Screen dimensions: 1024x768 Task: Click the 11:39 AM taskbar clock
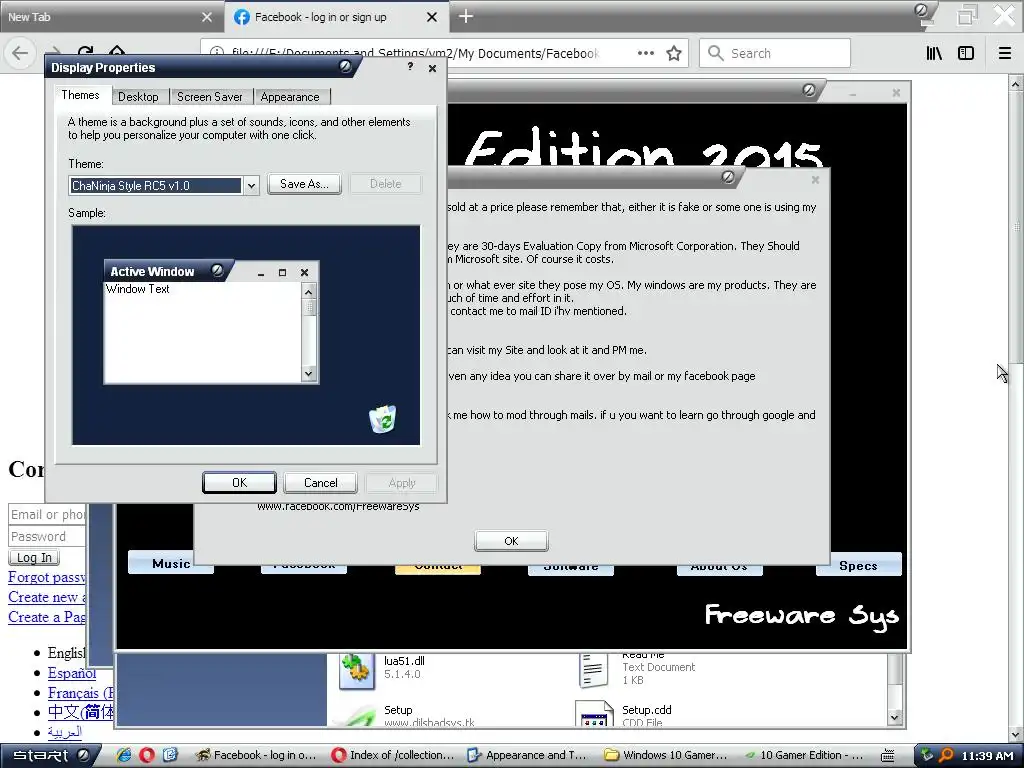(x=987, y=756)
